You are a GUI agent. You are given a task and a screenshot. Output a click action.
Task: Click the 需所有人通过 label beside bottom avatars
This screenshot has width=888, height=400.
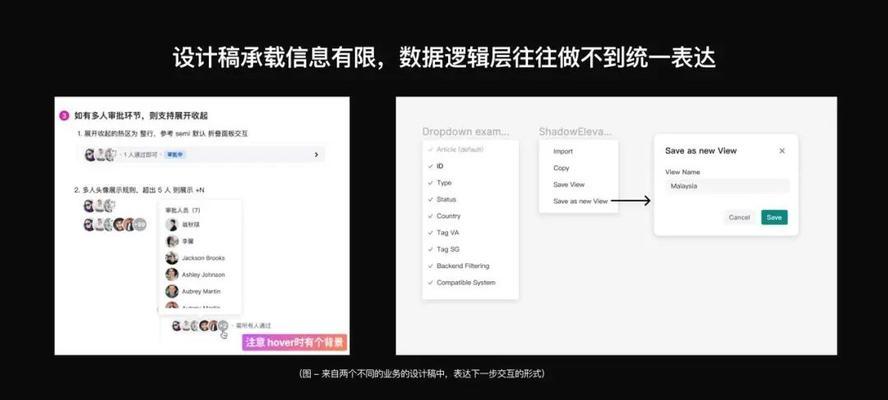pyautogui.click(x=254, y=326)
